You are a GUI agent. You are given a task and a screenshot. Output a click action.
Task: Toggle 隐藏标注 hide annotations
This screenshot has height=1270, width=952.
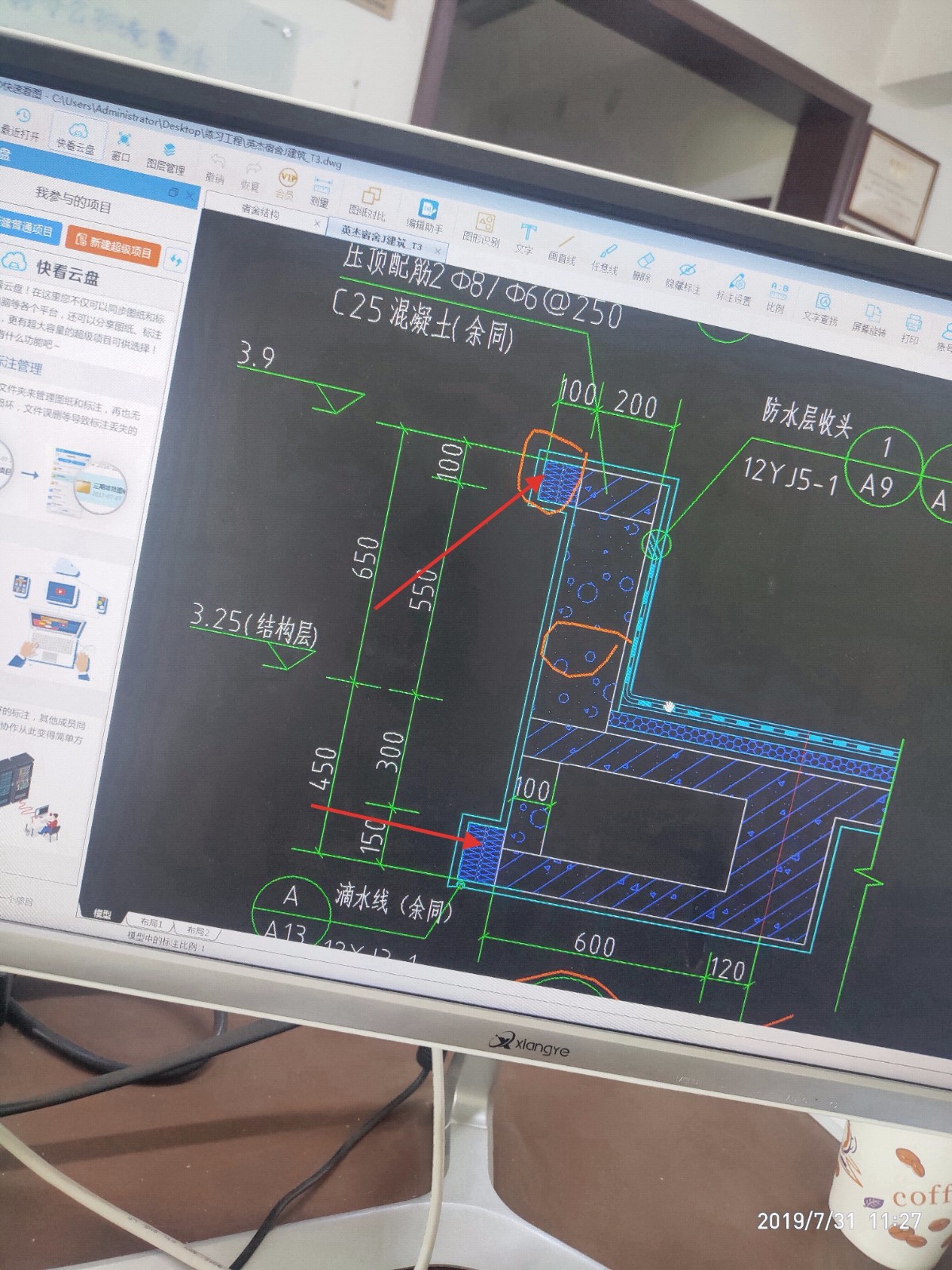click(684, 277)
